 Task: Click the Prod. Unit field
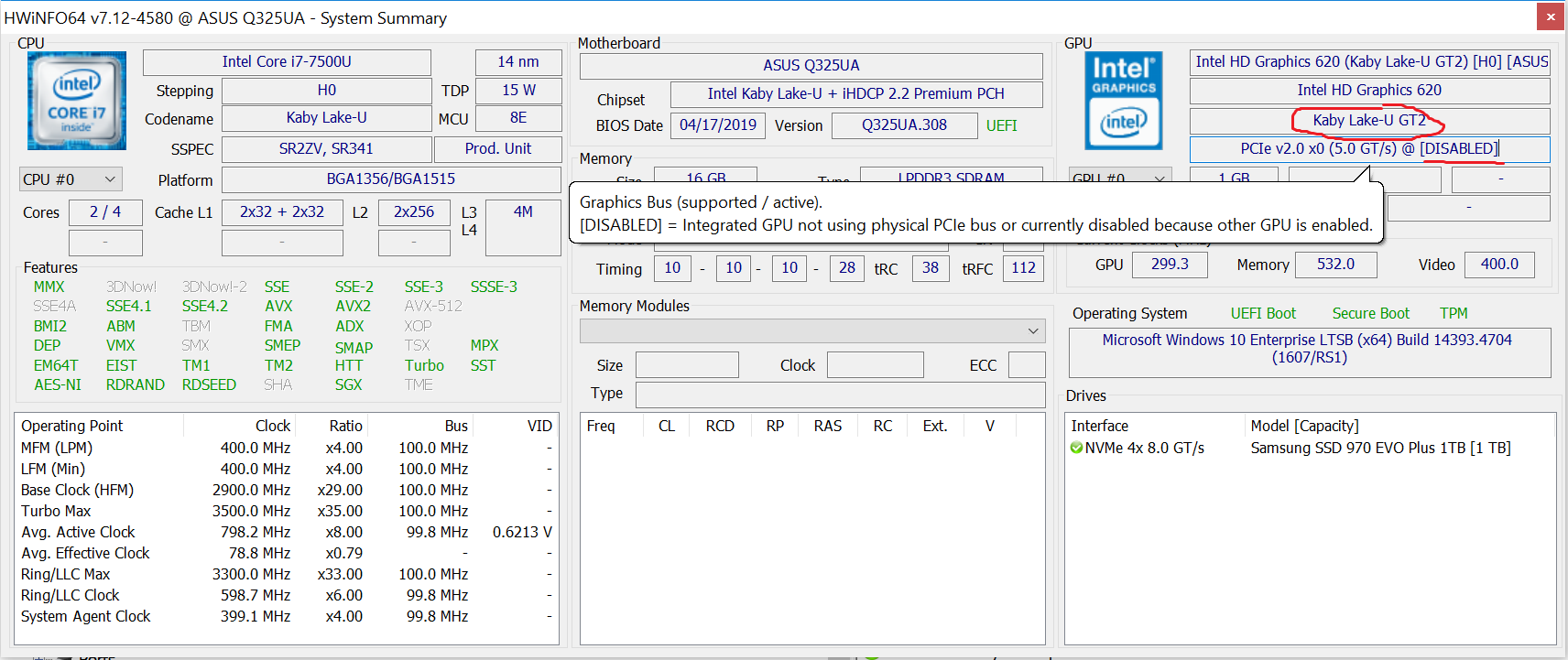tap(498, 149)
